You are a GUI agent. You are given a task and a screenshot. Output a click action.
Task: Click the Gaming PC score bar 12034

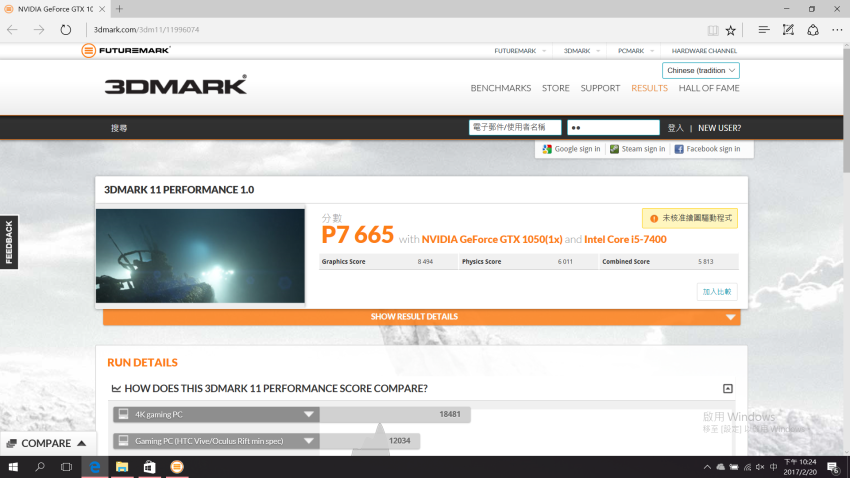pyautogui.click(x=369, y=441)
